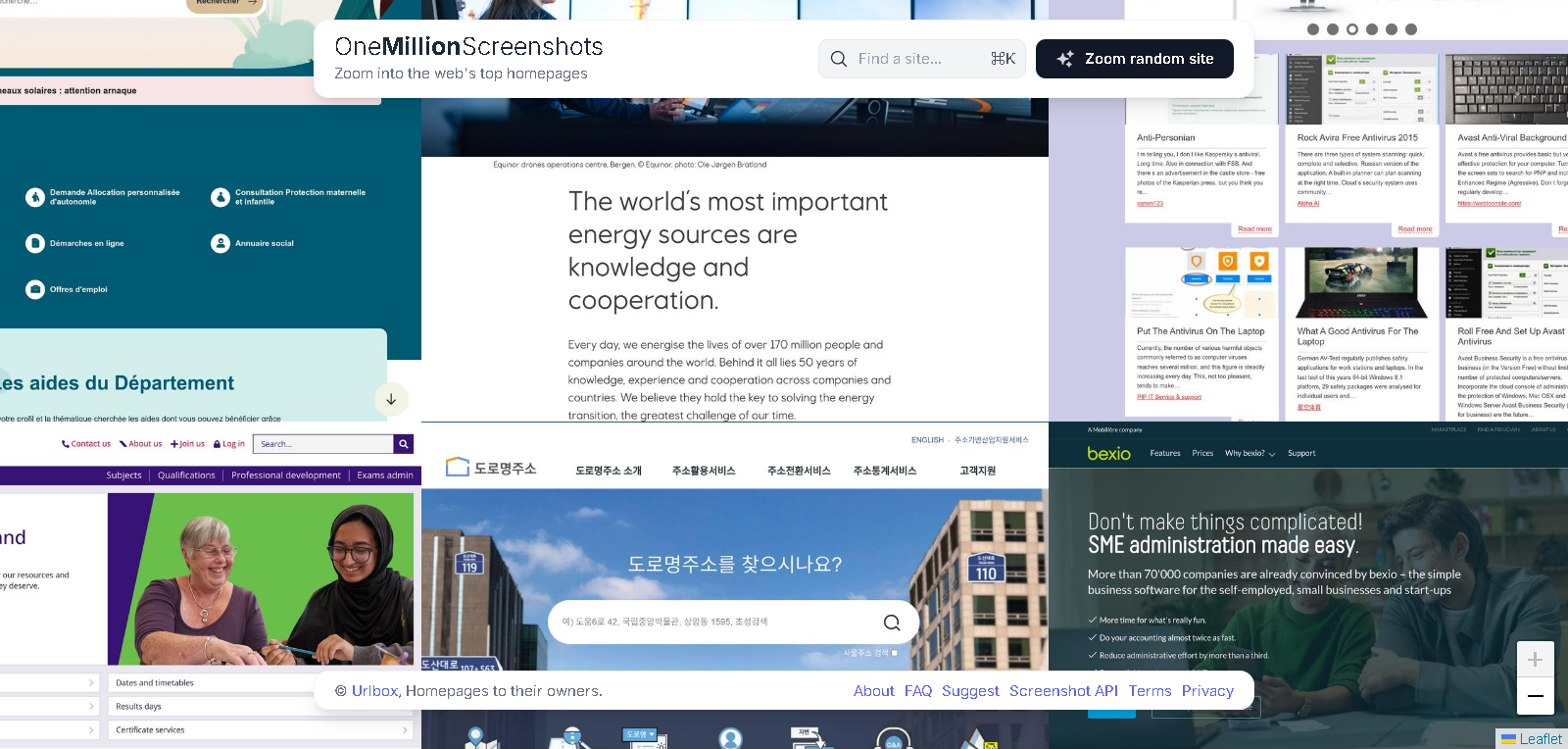This screenshot has height=749, width=1568.
Task: Open the 도로명주소 소개 menu
Action: (609, 471)
